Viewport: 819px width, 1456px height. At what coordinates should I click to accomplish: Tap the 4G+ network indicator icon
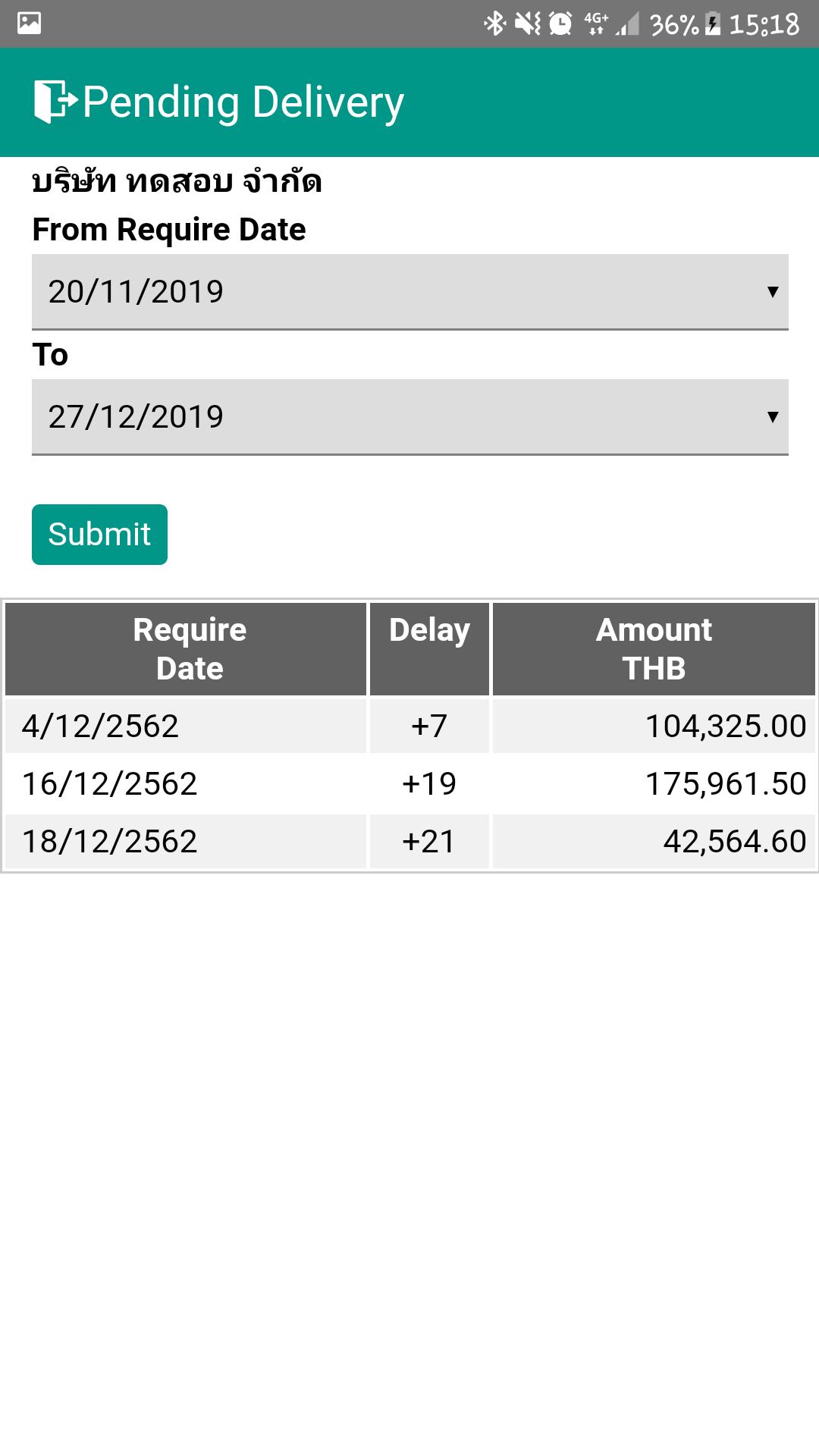pyautogui.click(x=596, y=24)
